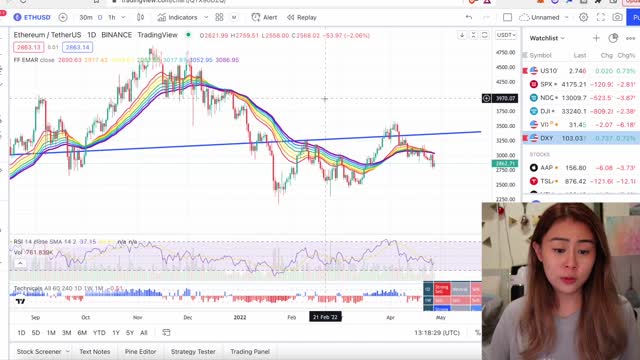Expand the timeframe interval dropdown arrow
Screen dimensions: 640x360
(x=123, y=18)
